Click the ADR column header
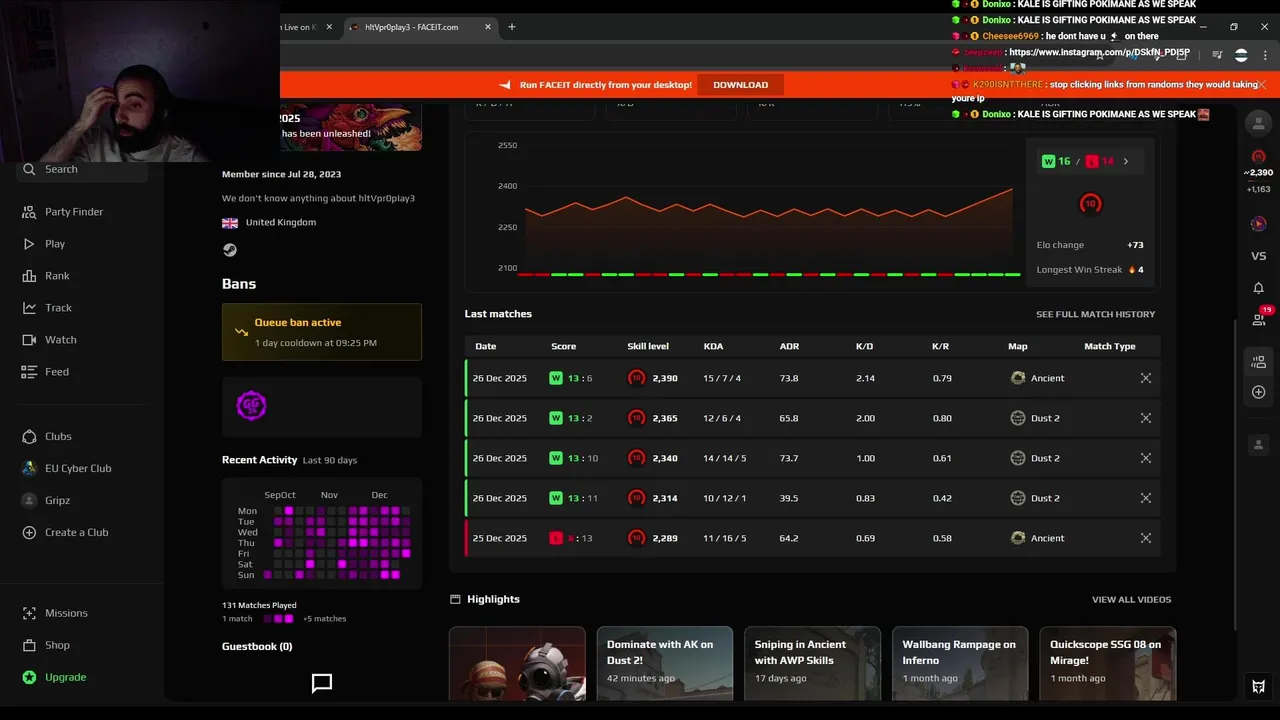The image size is (1280, 720). [x=789, y=346]
